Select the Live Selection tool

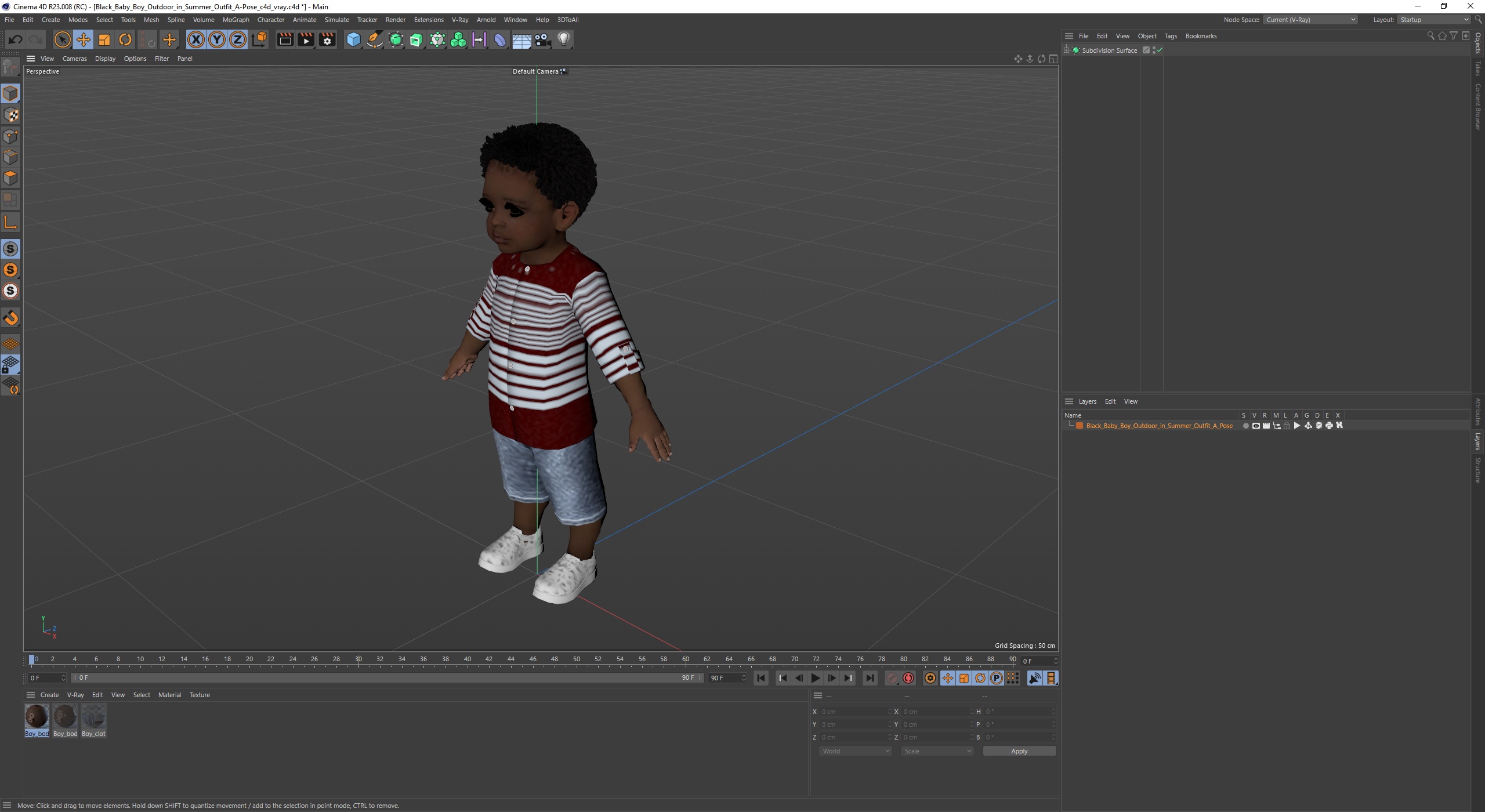[x=62, y=39]
